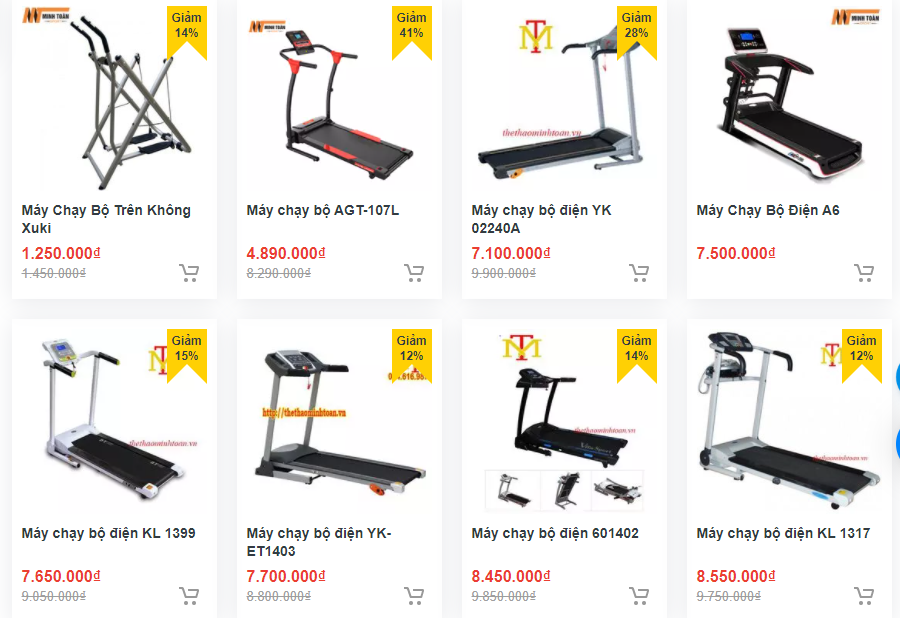Screen dimensions: 900x618
Task: Open Máy Chạy Bộ Trên Không Xuki title link
Action: click(x=106, y=219)
